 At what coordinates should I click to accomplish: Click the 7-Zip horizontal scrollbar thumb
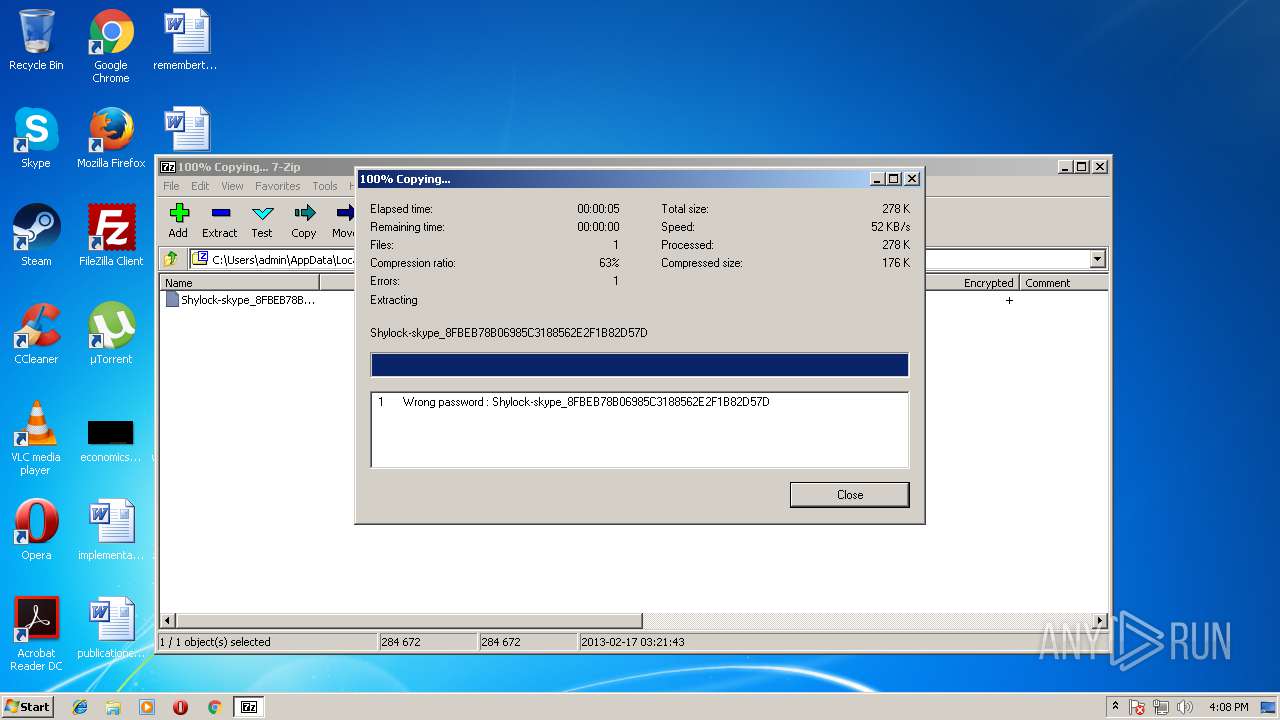(x=408, y=621)
